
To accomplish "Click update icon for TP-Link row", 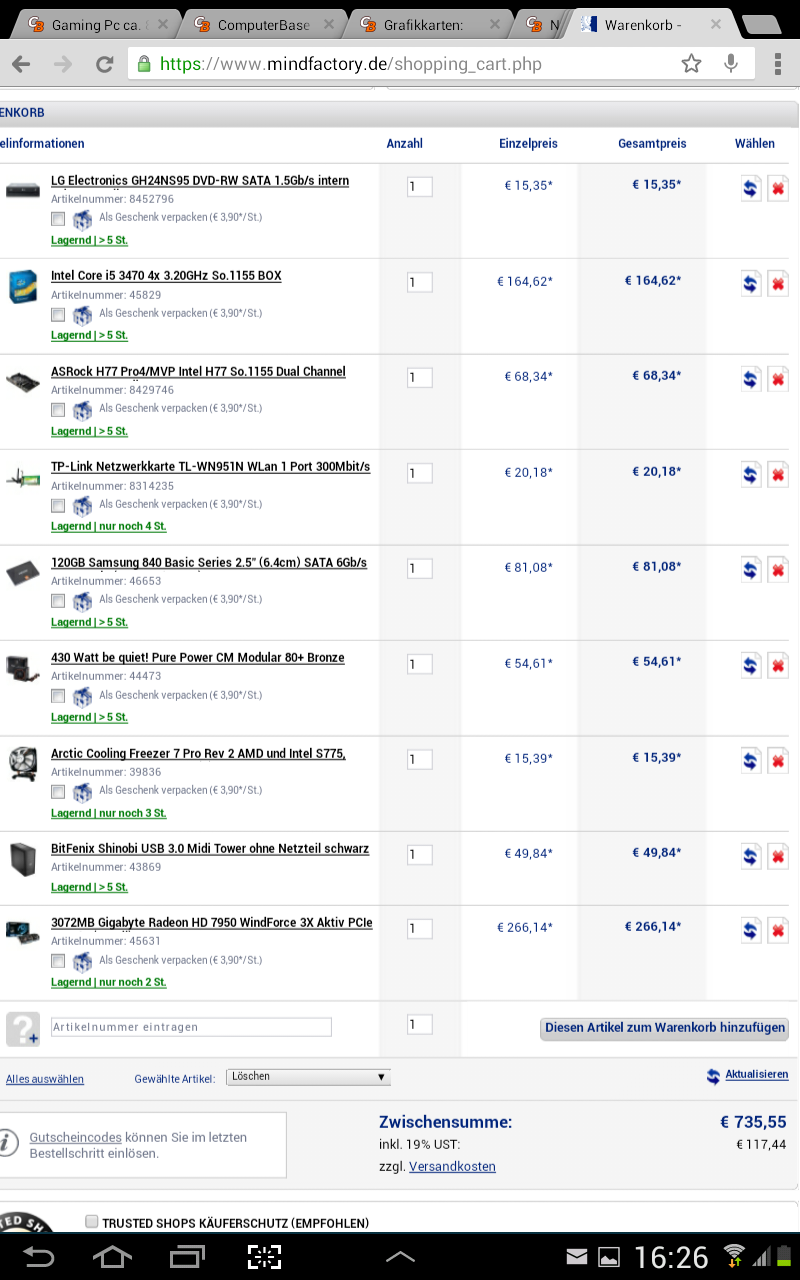I will point(751,475).
